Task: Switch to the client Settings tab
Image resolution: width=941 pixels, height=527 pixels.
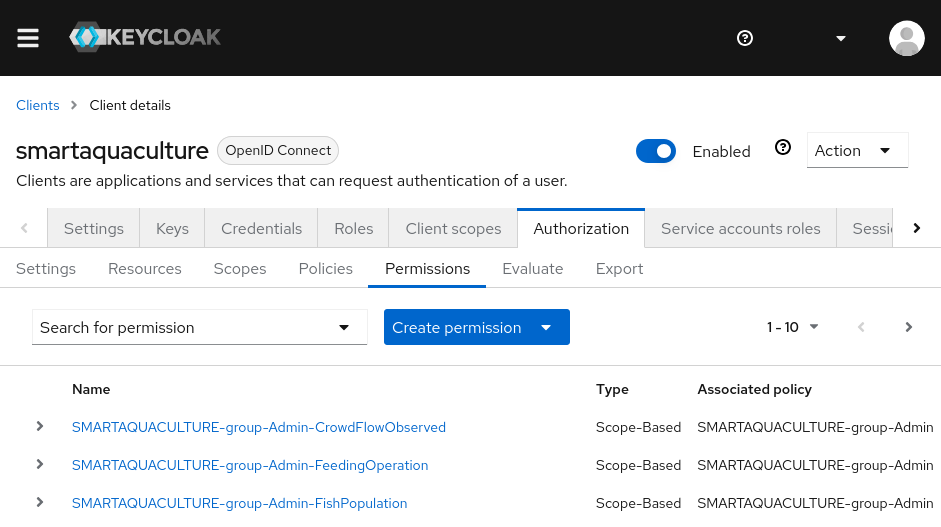Action: [x=94, y=228]
